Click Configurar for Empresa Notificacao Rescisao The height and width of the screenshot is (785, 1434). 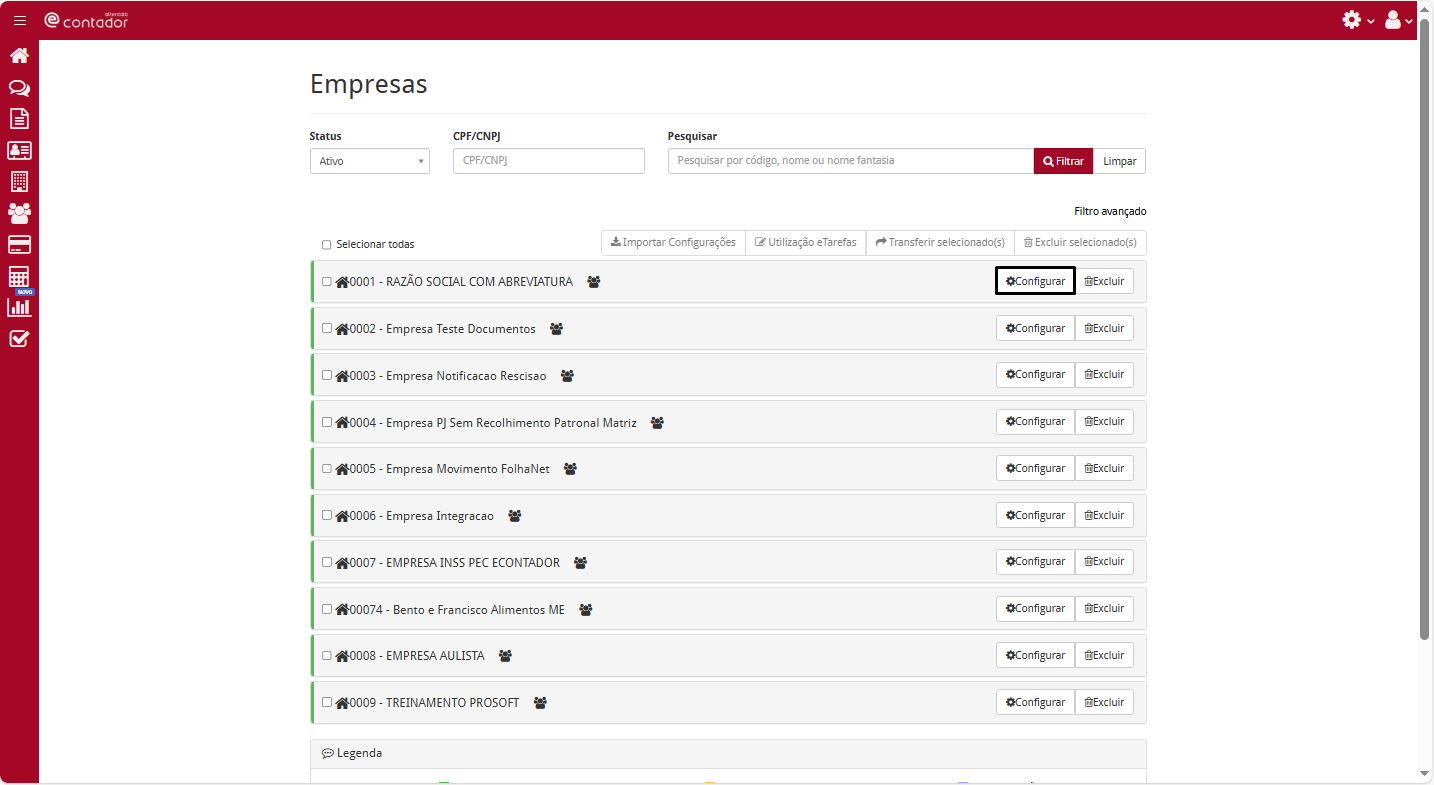1035,375
